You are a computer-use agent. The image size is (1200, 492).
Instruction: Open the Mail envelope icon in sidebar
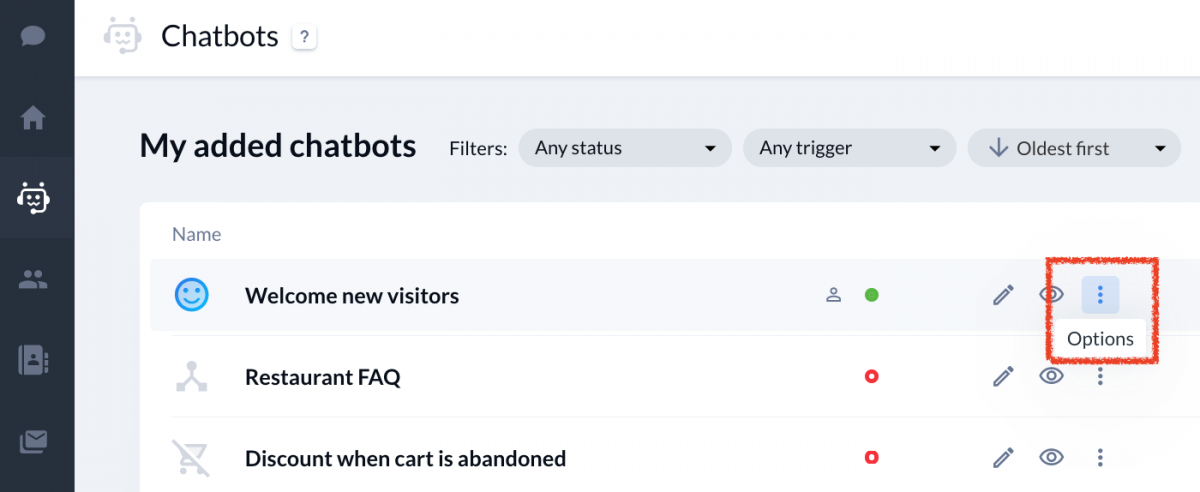(x=34, y=441)
